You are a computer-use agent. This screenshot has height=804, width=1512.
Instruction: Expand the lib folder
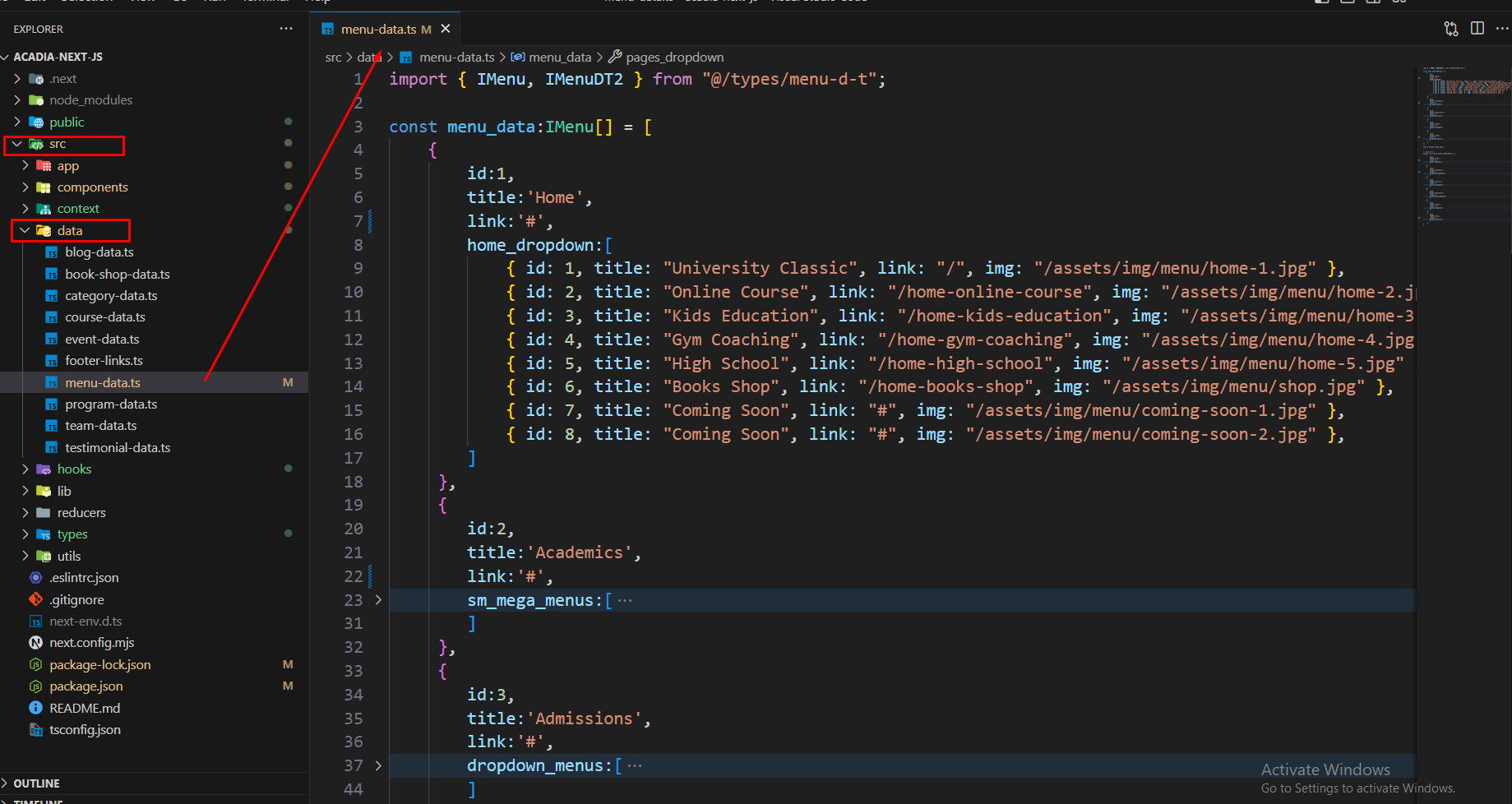25,491
